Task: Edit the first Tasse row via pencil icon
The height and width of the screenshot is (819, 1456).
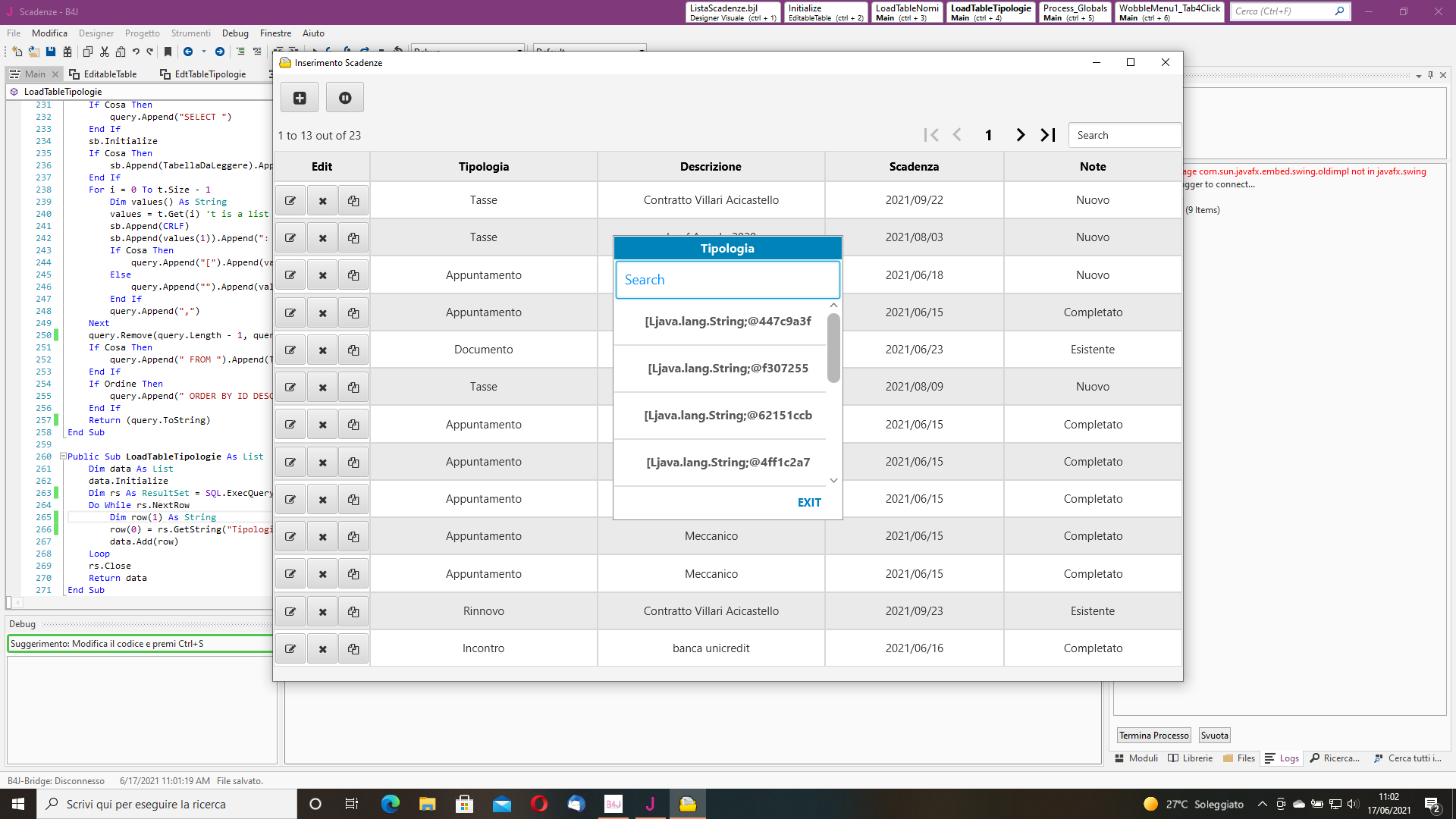Action: pyautogui.click(x=290, y=200)
